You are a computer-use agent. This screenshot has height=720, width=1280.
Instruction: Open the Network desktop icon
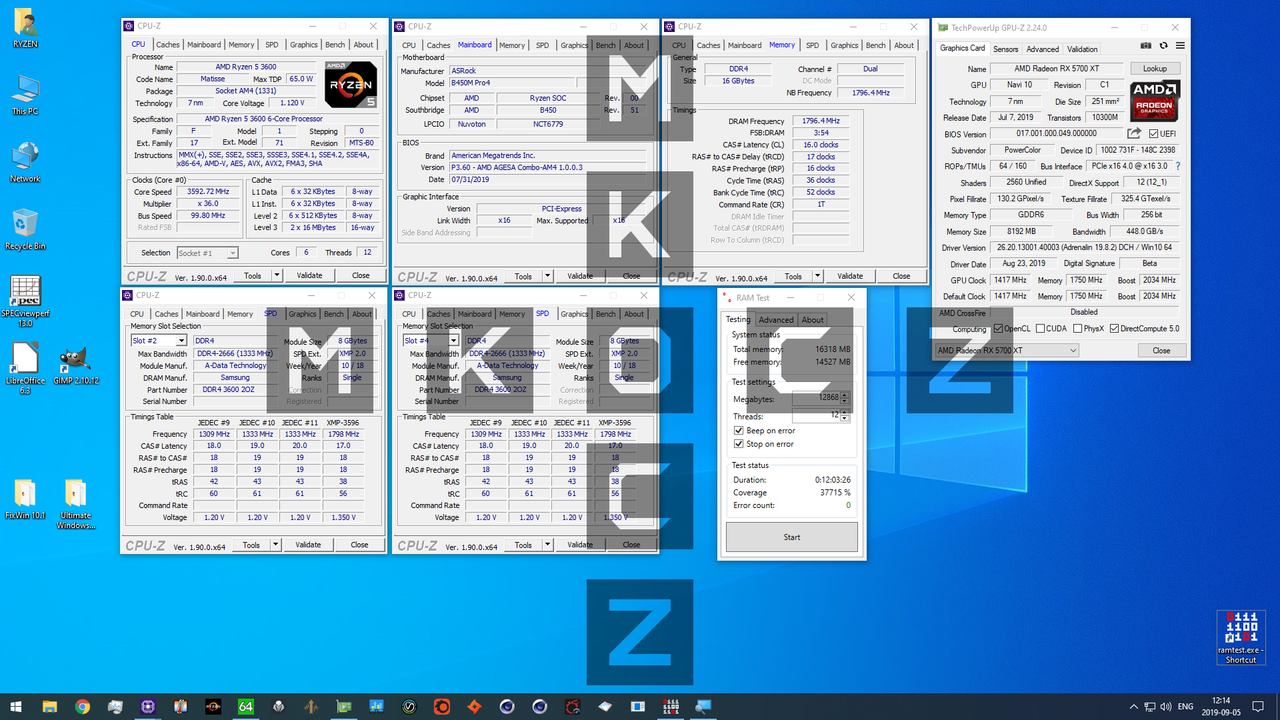pyautogui.click(x=25, y=163)
